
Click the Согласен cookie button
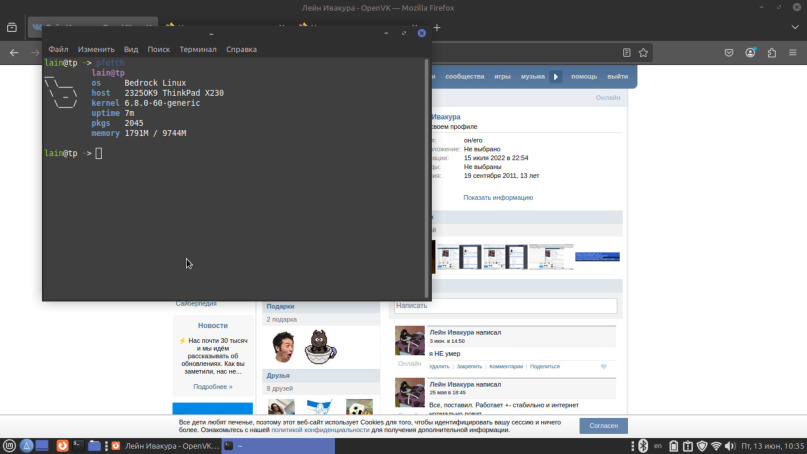coord(603,426)
